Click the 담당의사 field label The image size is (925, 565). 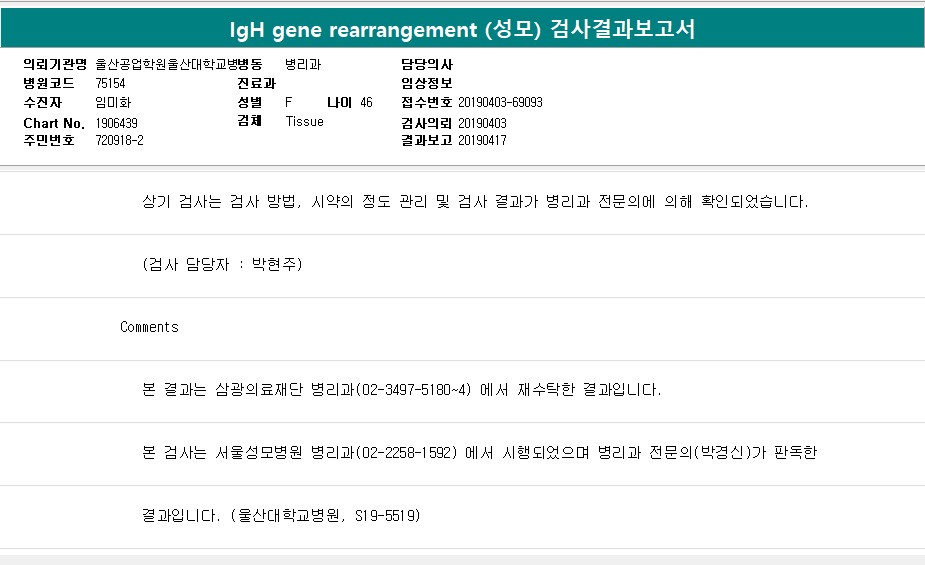(x=426, y=65)
